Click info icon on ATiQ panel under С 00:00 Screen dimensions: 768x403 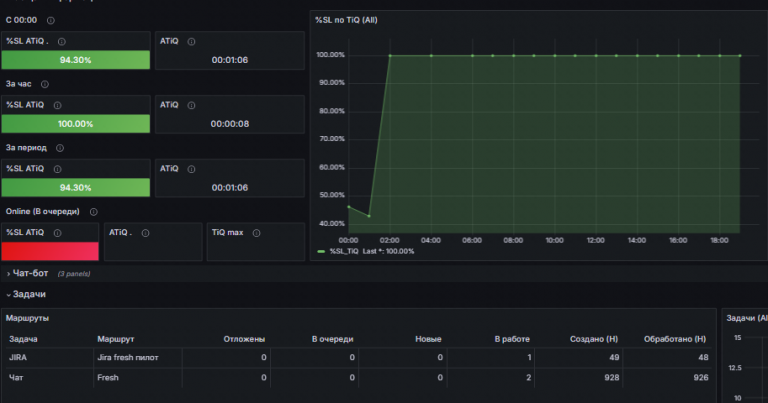coord(192,42)
